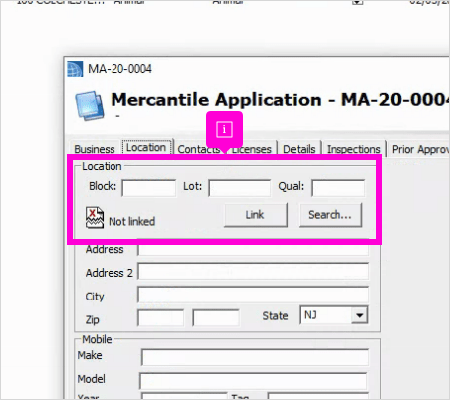Open the Contacts tab
The image size is (450, 400).
click(198, 149)
